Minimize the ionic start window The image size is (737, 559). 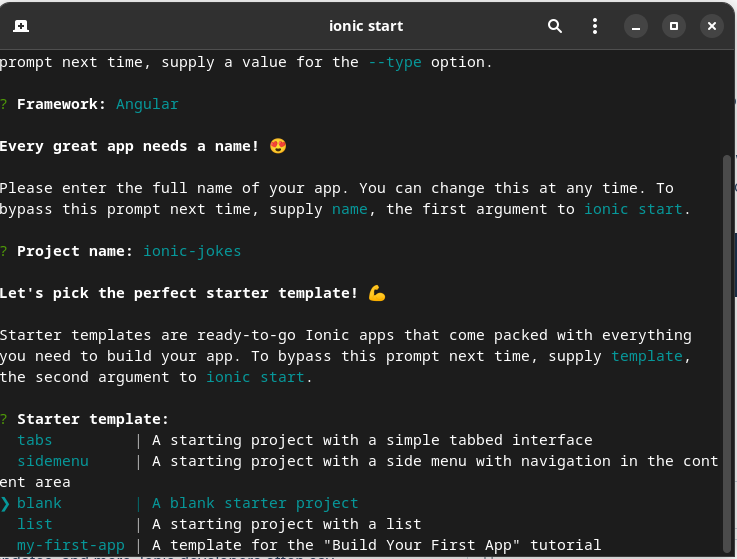click(x=635, y=26)
